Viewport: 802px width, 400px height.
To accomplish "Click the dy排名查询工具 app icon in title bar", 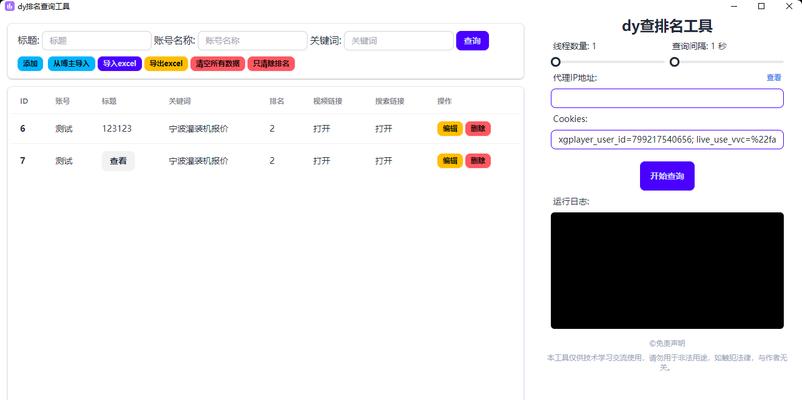I will tap(9, 6).
